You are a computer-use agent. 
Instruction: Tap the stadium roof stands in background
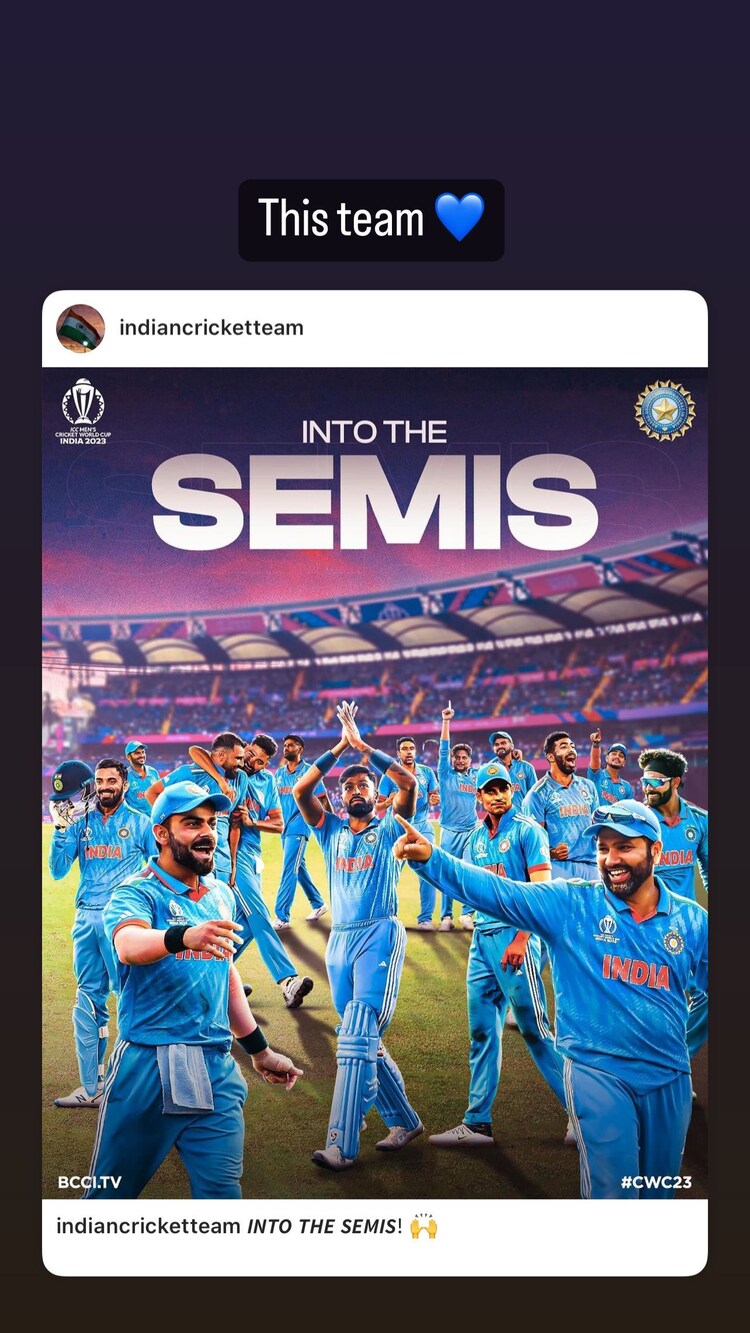[x=375, y=640]
